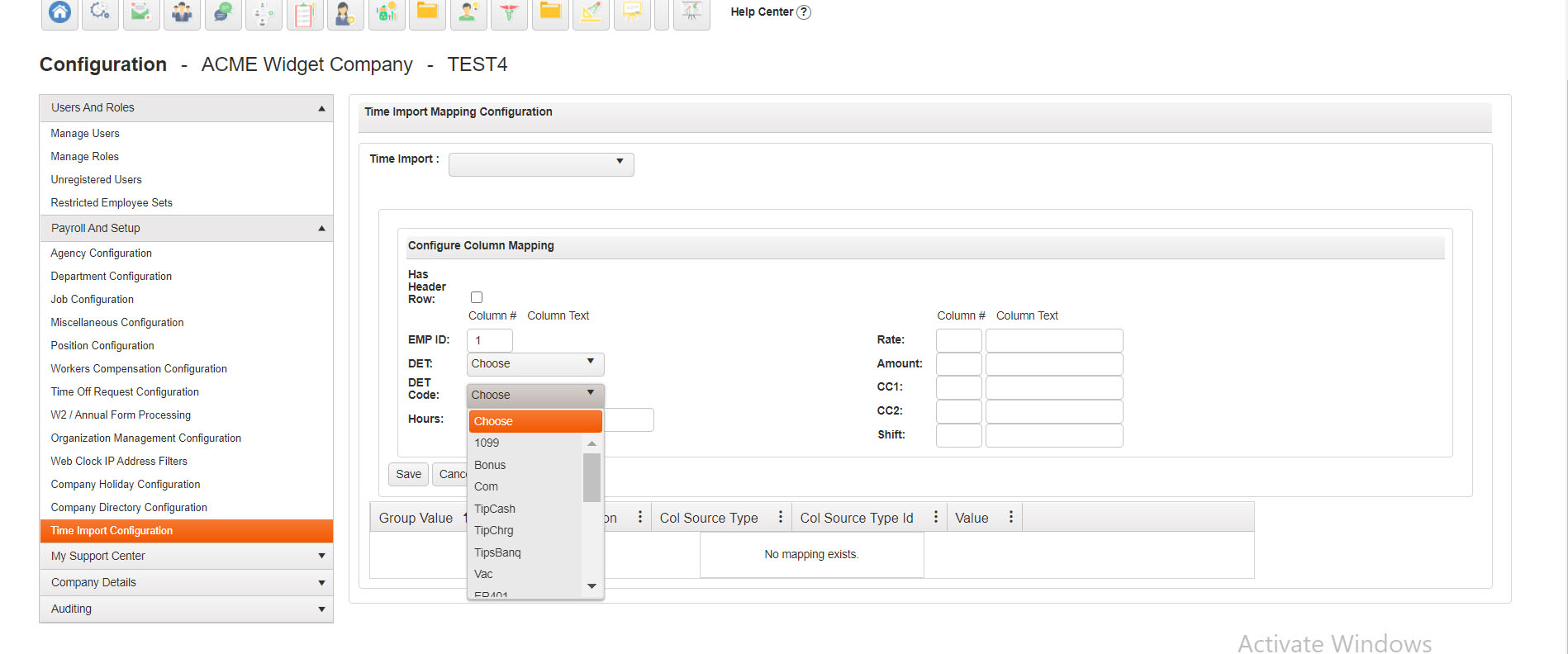Open the person with lightbulb icon
The image size is (1568, 654).
pyautogui.click(x=468, y=12)
